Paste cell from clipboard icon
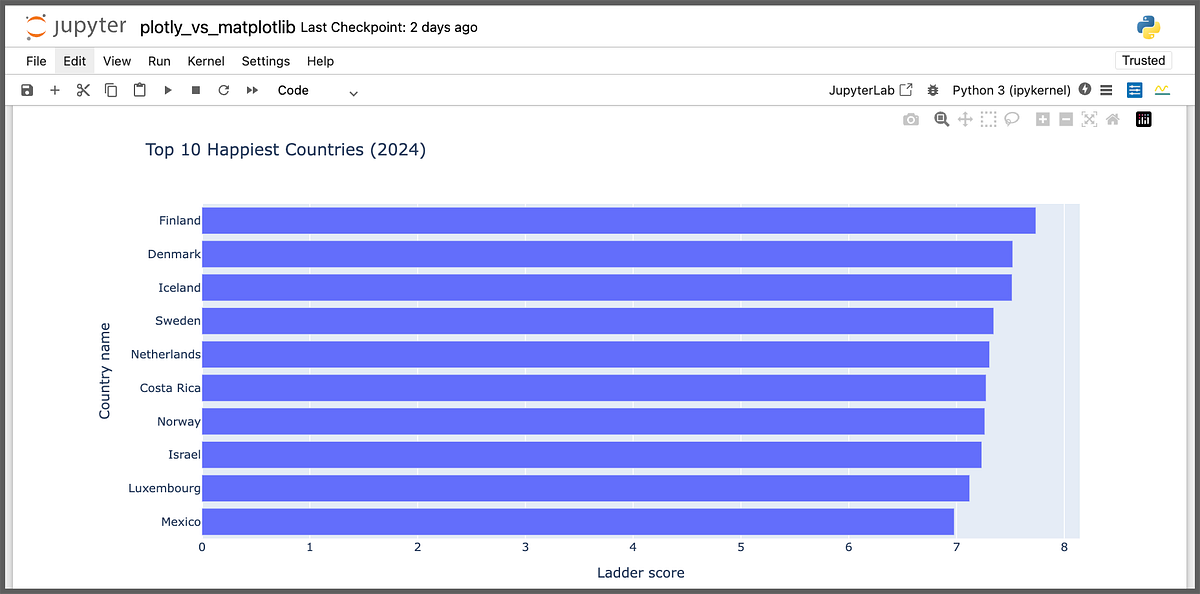The image size is (1200, 594). [140, 90]
